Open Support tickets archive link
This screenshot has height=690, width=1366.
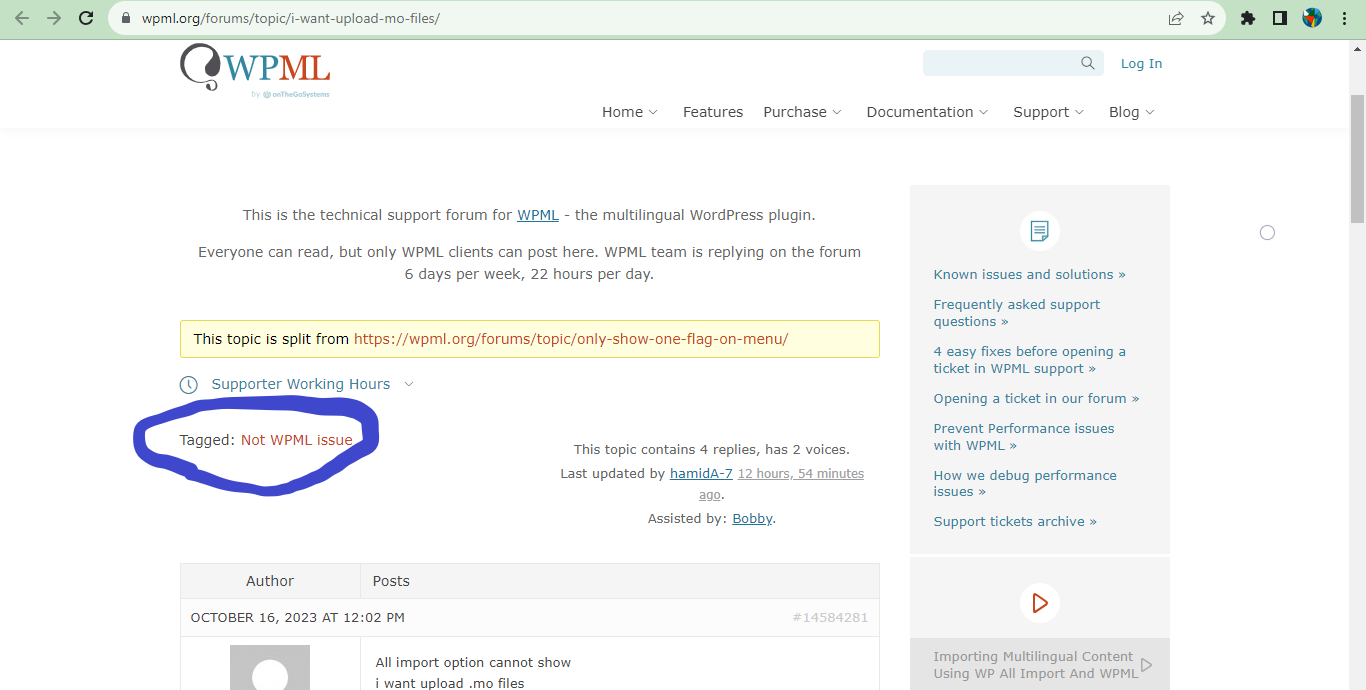point(1015,521)
